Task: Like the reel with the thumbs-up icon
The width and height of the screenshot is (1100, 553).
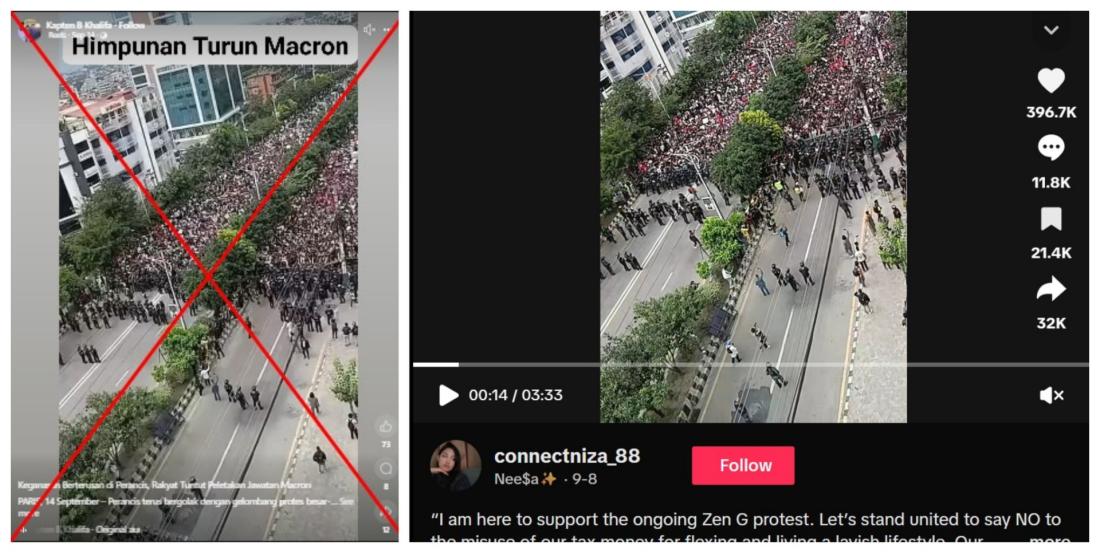Action: 385,426
